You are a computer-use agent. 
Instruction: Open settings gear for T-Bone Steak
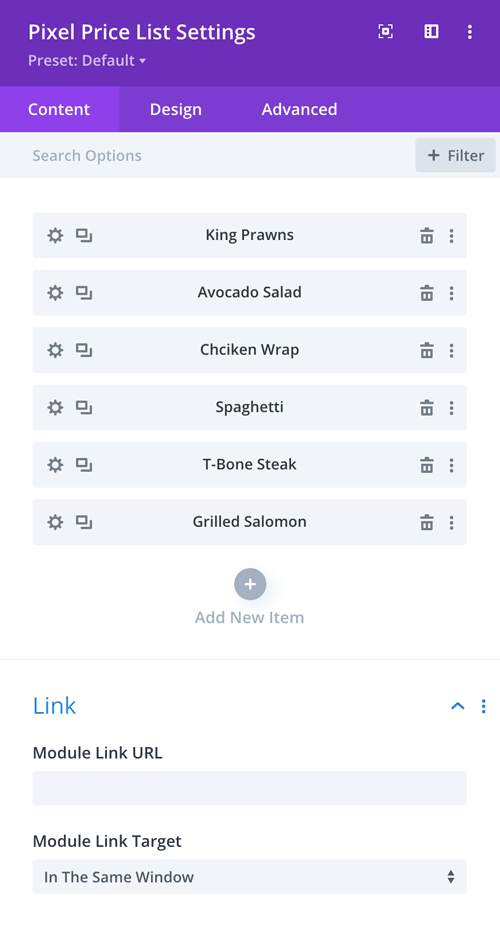click(55, 465)
